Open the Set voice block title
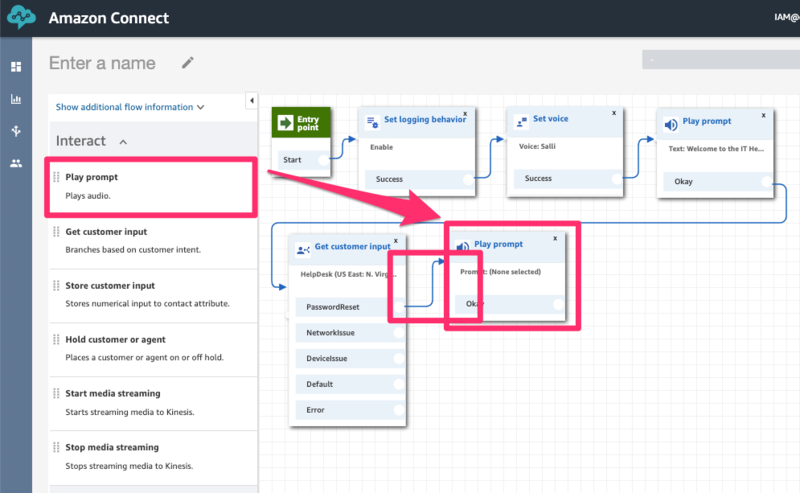Screen dimensions: 800x493 (551, 118)
